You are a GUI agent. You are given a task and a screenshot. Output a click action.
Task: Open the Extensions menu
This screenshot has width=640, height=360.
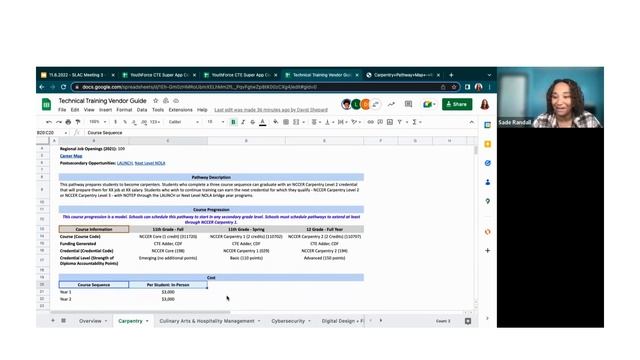180,110
